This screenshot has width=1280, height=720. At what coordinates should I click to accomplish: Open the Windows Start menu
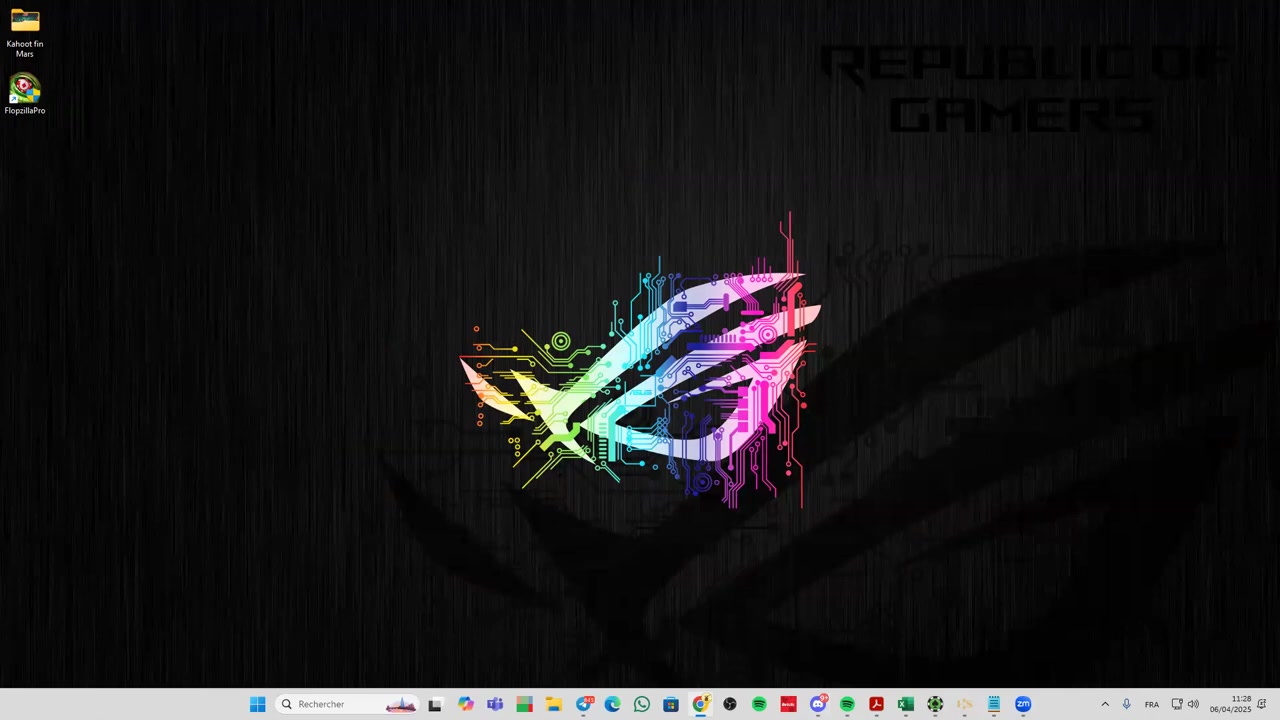click(x=257, y=704)
